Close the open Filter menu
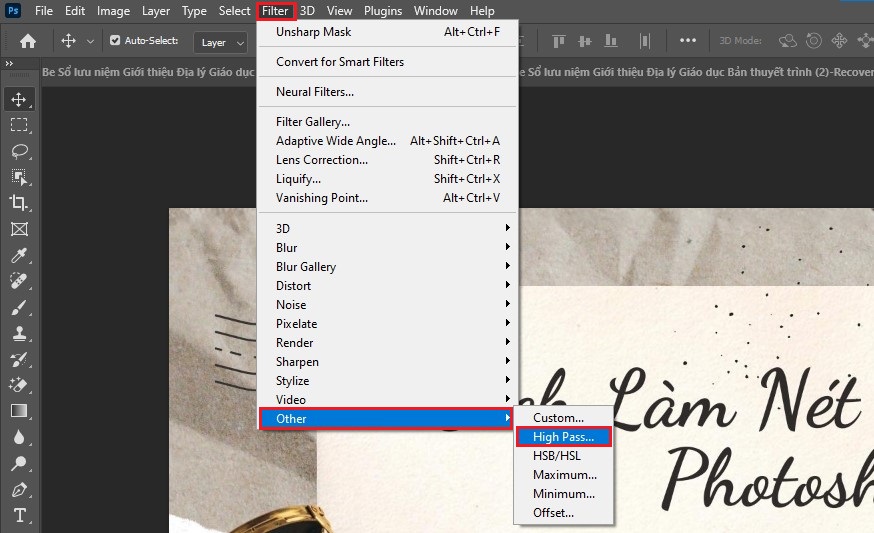Viewport: 874px width, 533px height. pyautogui.click(x=275, y=11)
